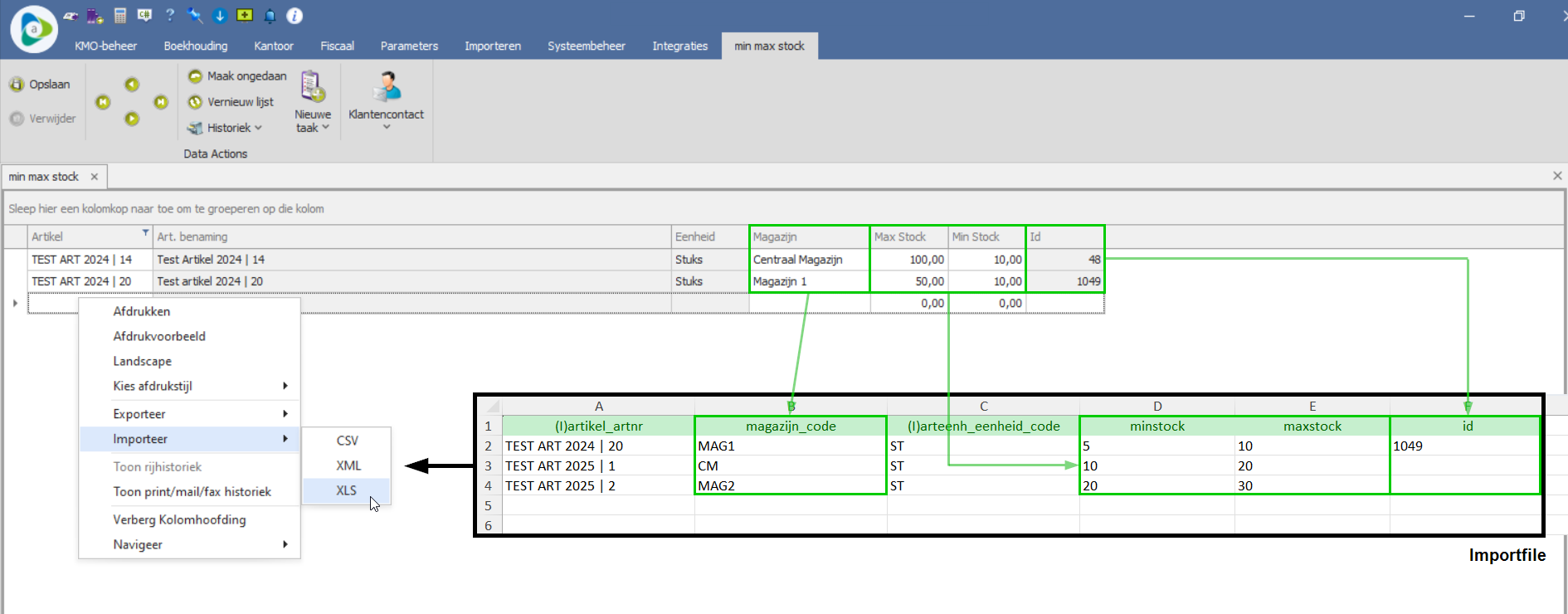Screen dimensions: 1568x614
Task: Switch to the Boekhouding ribbon tab
Action: [x=196, y=46]
